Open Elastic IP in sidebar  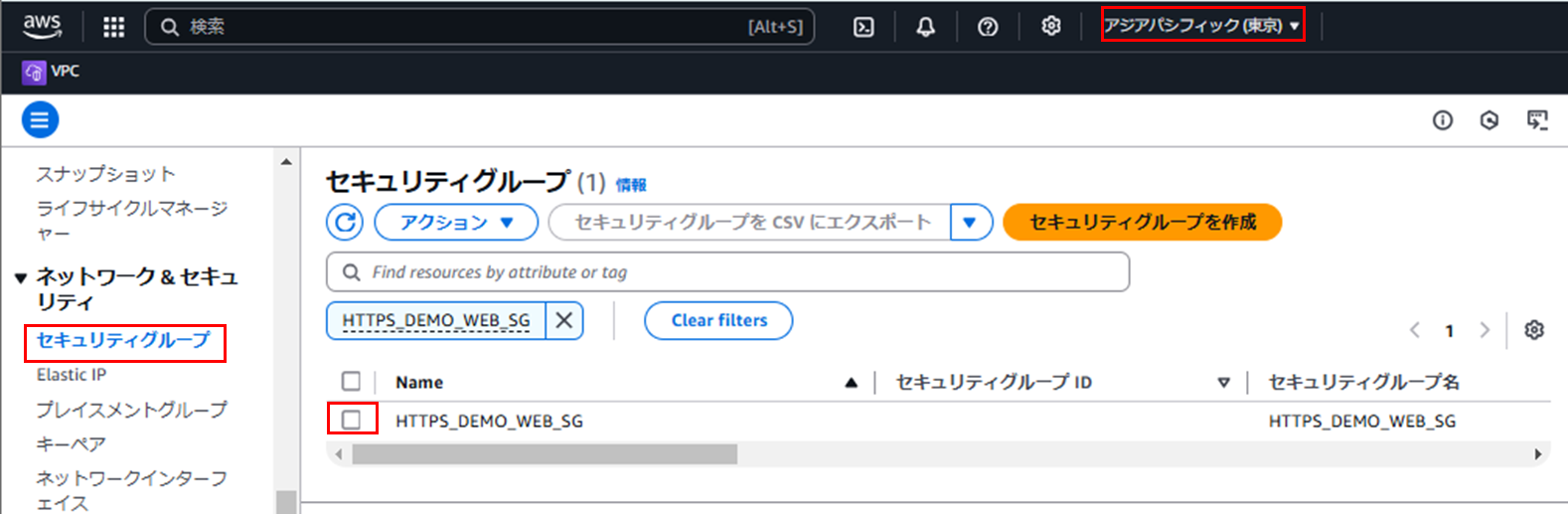[x=72, y=375]
